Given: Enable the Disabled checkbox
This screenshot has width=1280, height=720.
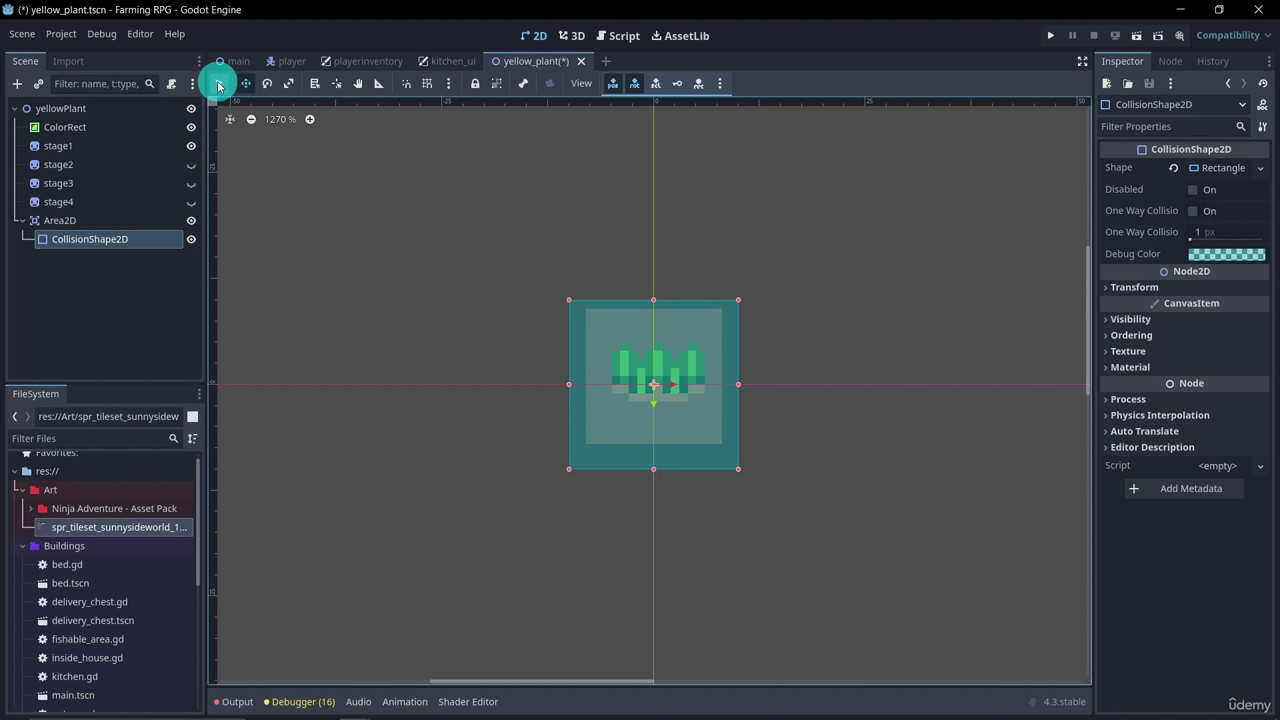Looking at the screenshot, I should [1192, 190].
